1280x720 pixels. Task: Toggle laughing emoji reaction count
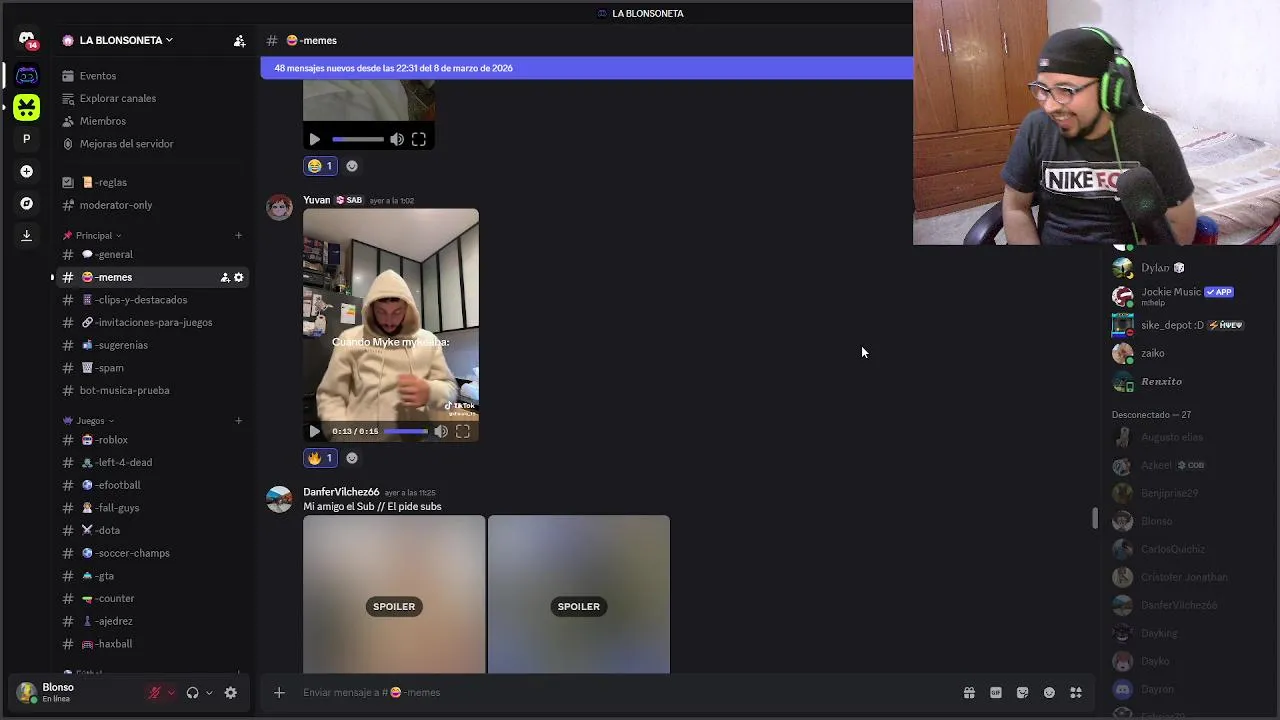click(320, 166)
